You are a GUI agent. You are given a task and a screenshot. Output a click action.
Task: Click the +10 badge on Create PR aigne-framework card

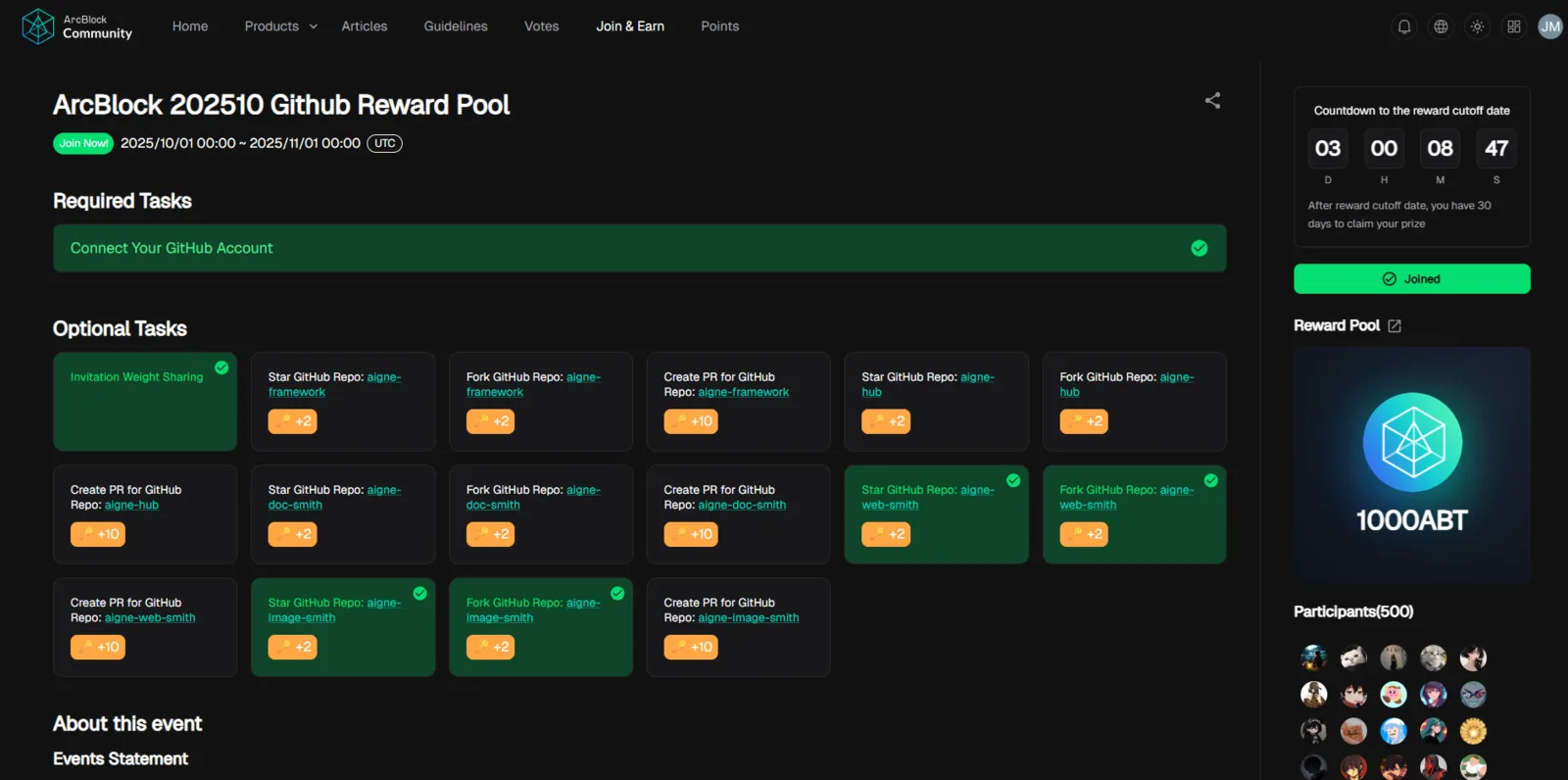(691, 421)
